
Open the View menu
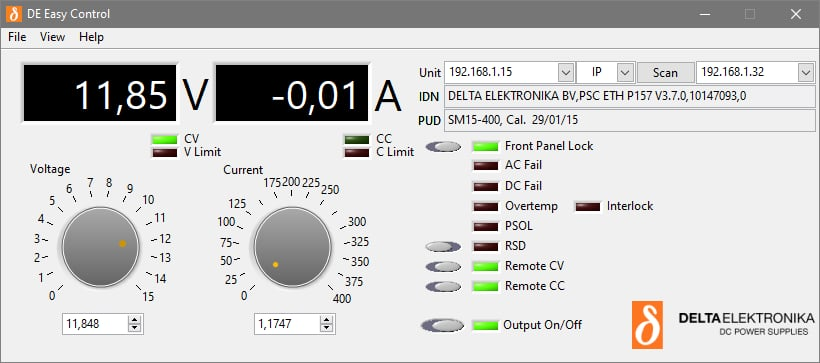(x=52, y=37)
